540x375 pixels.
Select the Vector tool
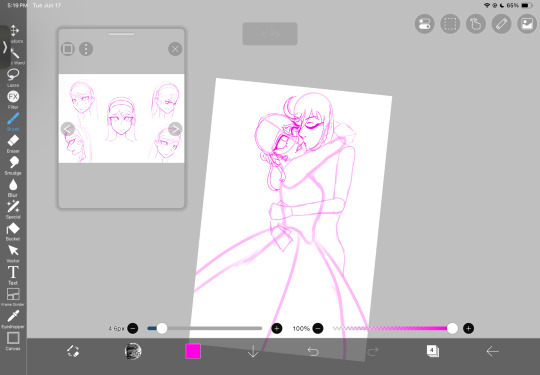coord(13,253)
